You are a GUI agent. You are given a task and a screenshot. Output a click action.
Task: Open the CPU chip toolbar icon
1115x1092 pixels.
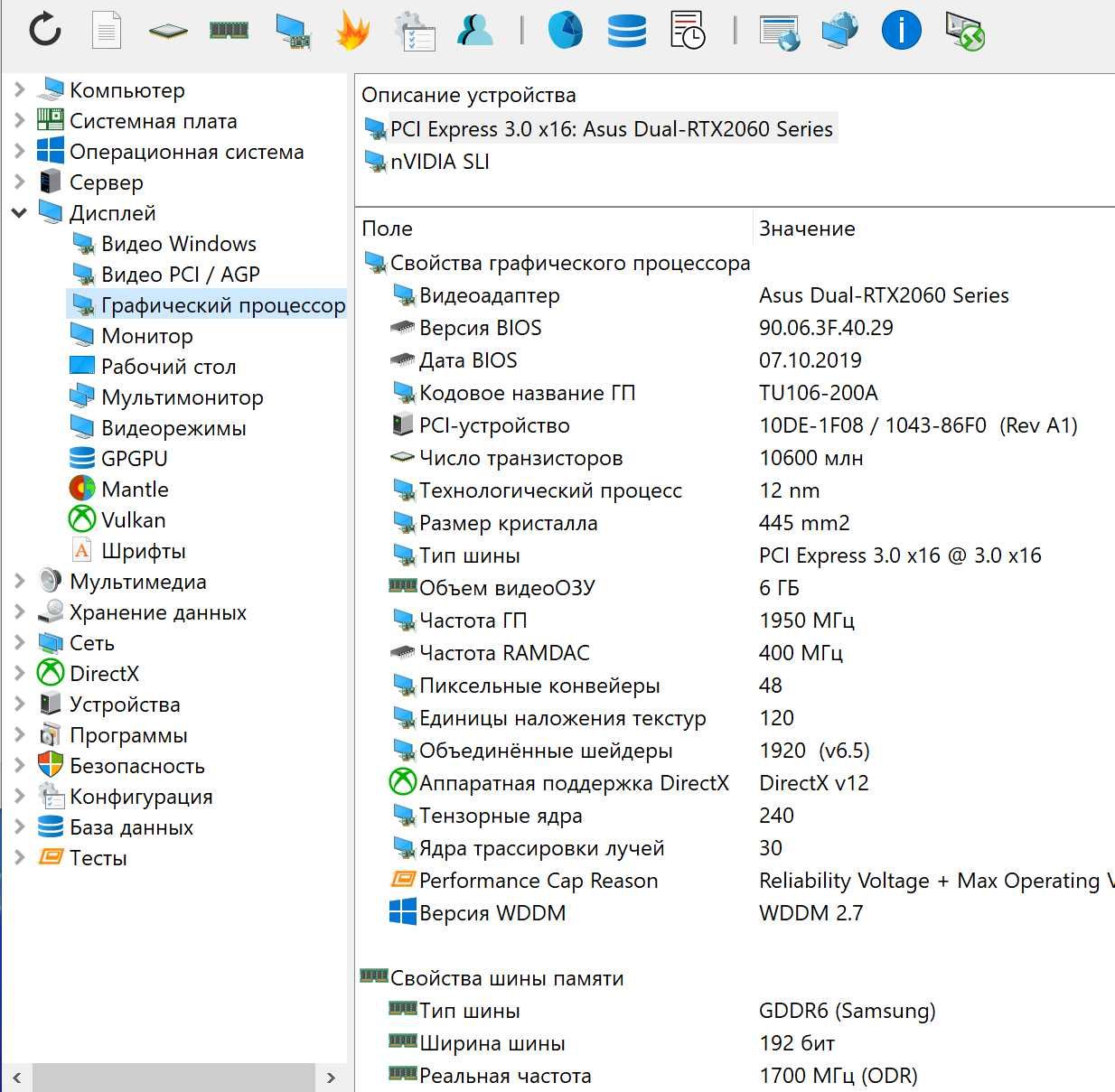point(168,31)
